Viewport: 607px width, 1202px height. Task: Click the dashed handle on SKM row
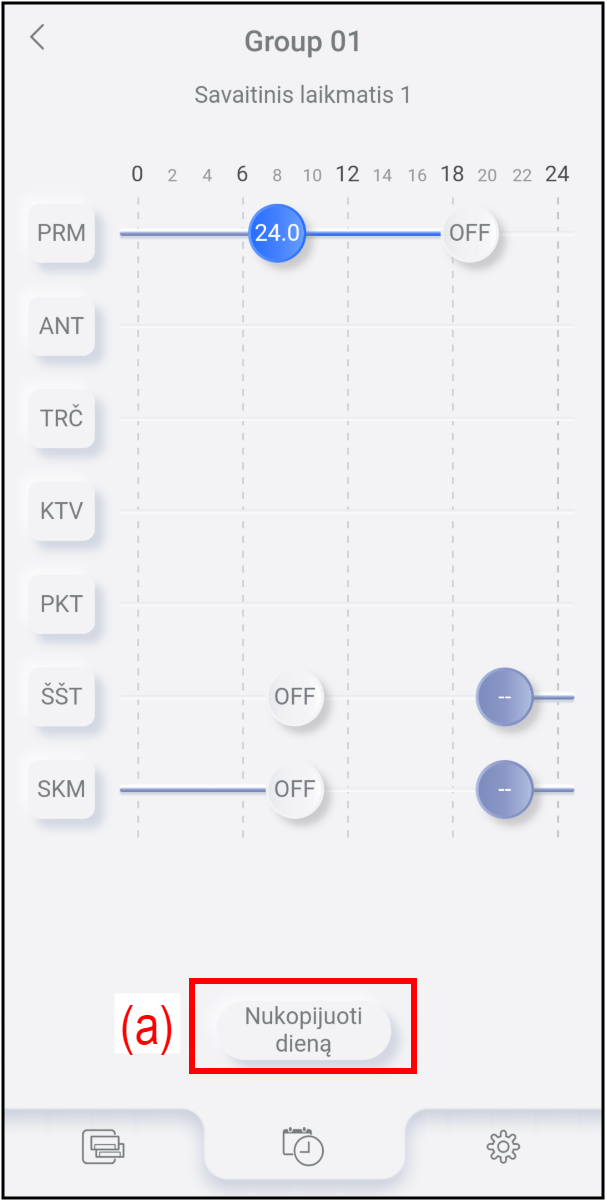[x=504, y=789]
